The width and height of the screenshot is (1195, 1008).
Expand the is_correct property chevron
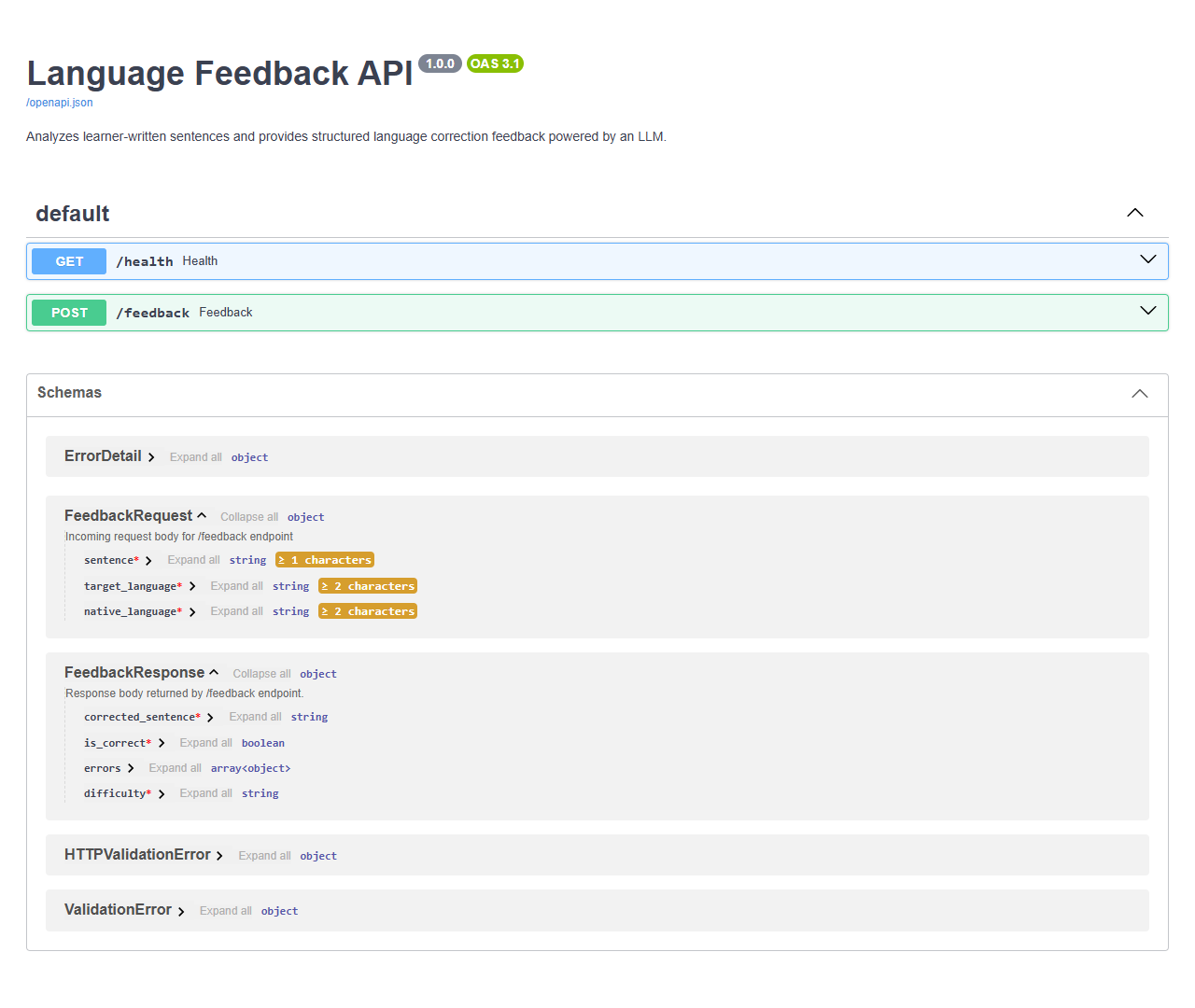pos(162,743)
